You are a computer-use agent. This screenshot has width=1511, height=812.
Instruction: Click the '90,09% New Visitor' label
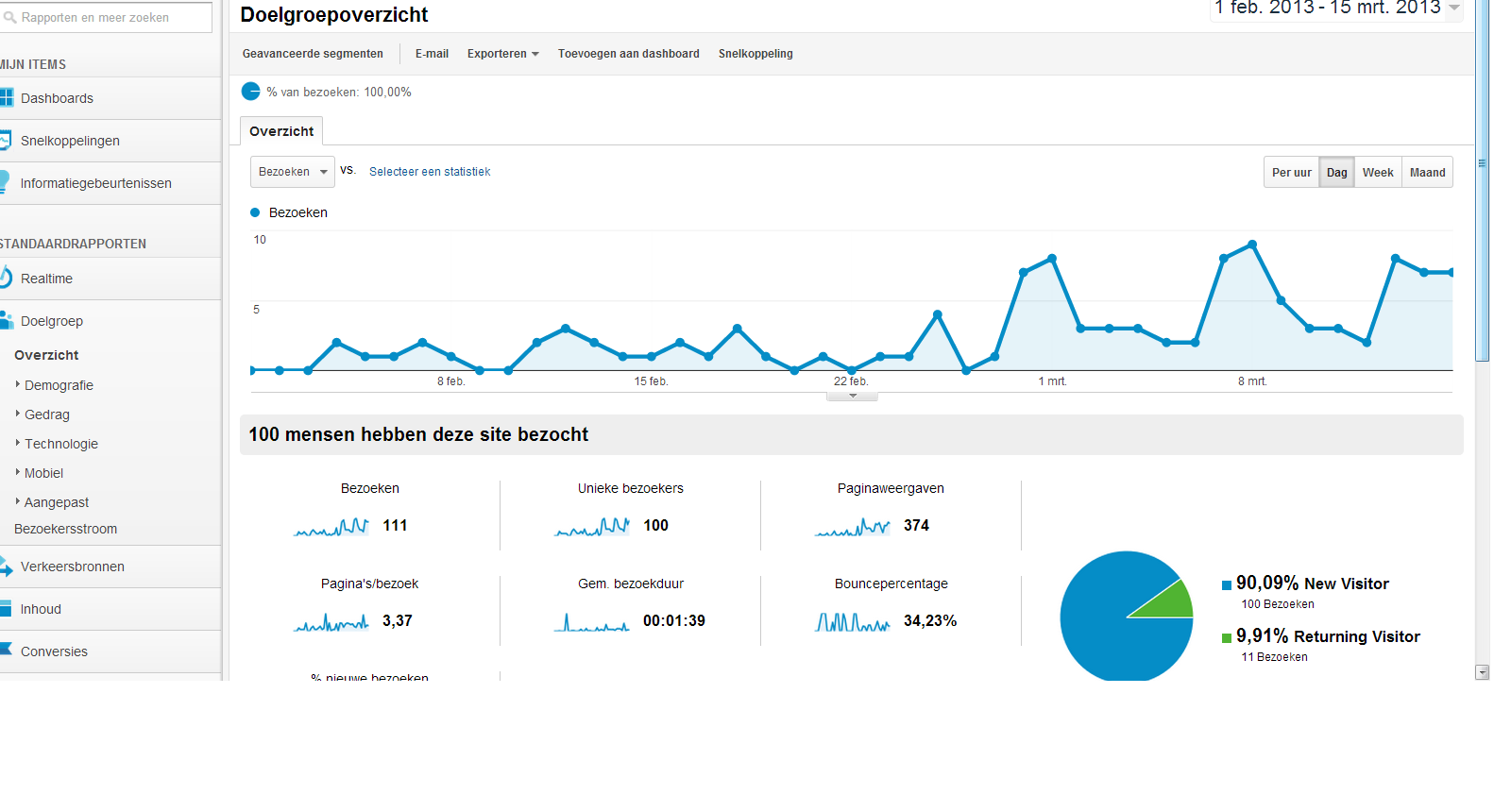(x=1313, y=584)
